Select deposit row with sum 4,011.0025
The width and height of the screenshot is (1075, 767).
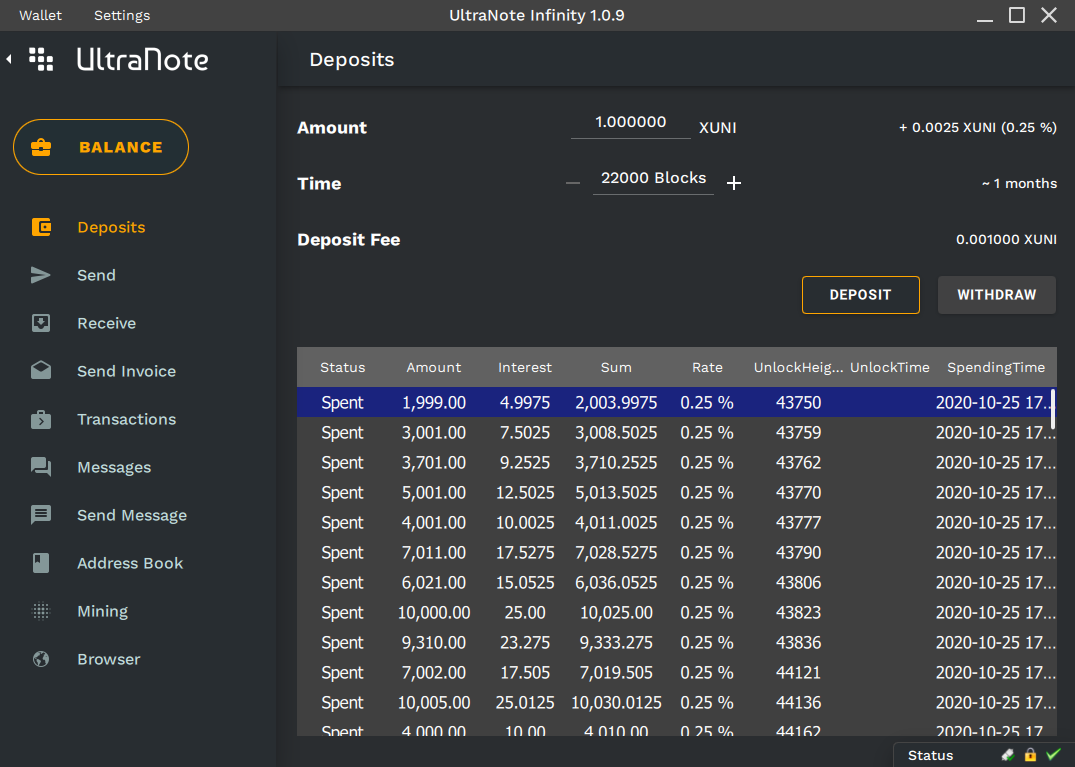click(676, 522)
